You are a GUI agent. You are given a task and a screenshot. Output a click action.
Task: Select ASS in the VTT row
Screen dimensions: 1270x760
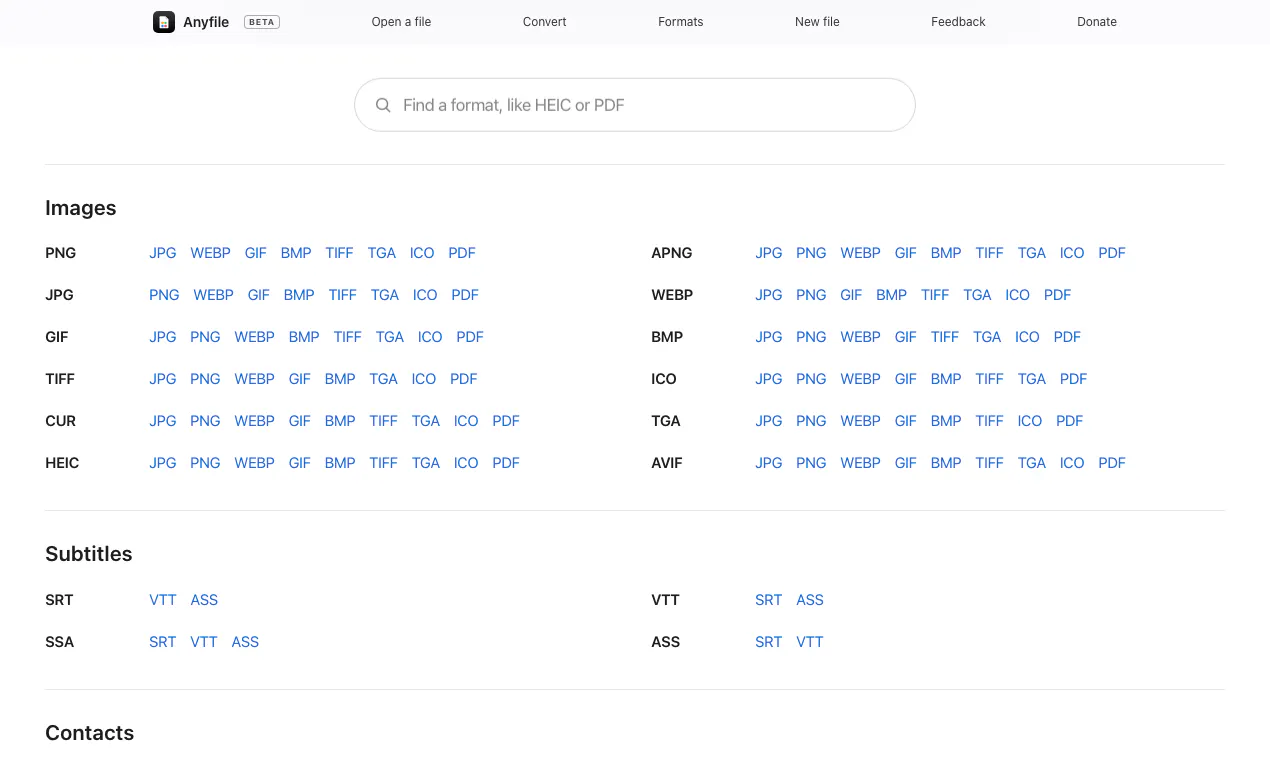pyautogui.click(x=810, y=600)
